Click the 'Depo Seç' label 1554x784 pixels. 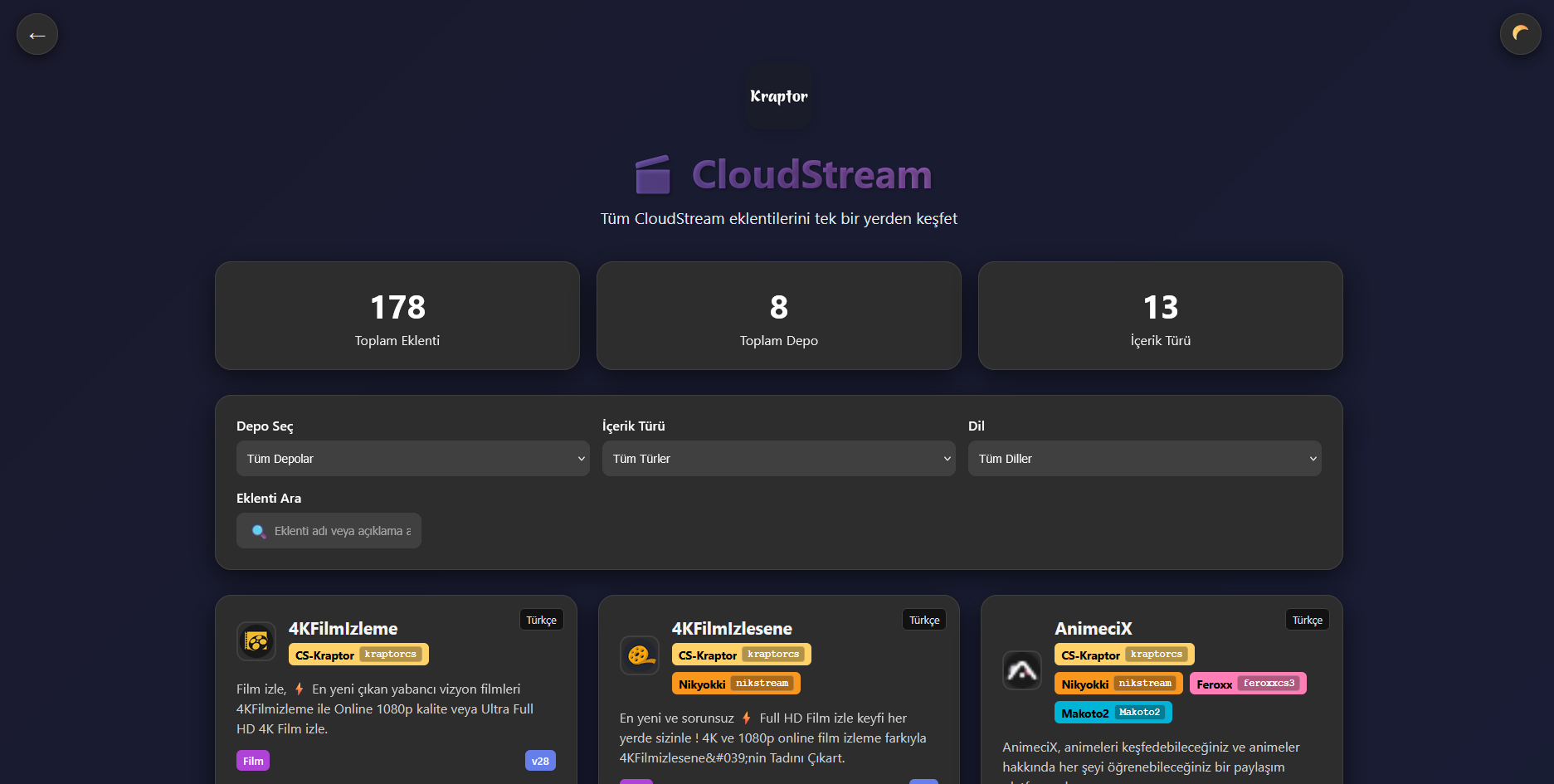point(265,426)
